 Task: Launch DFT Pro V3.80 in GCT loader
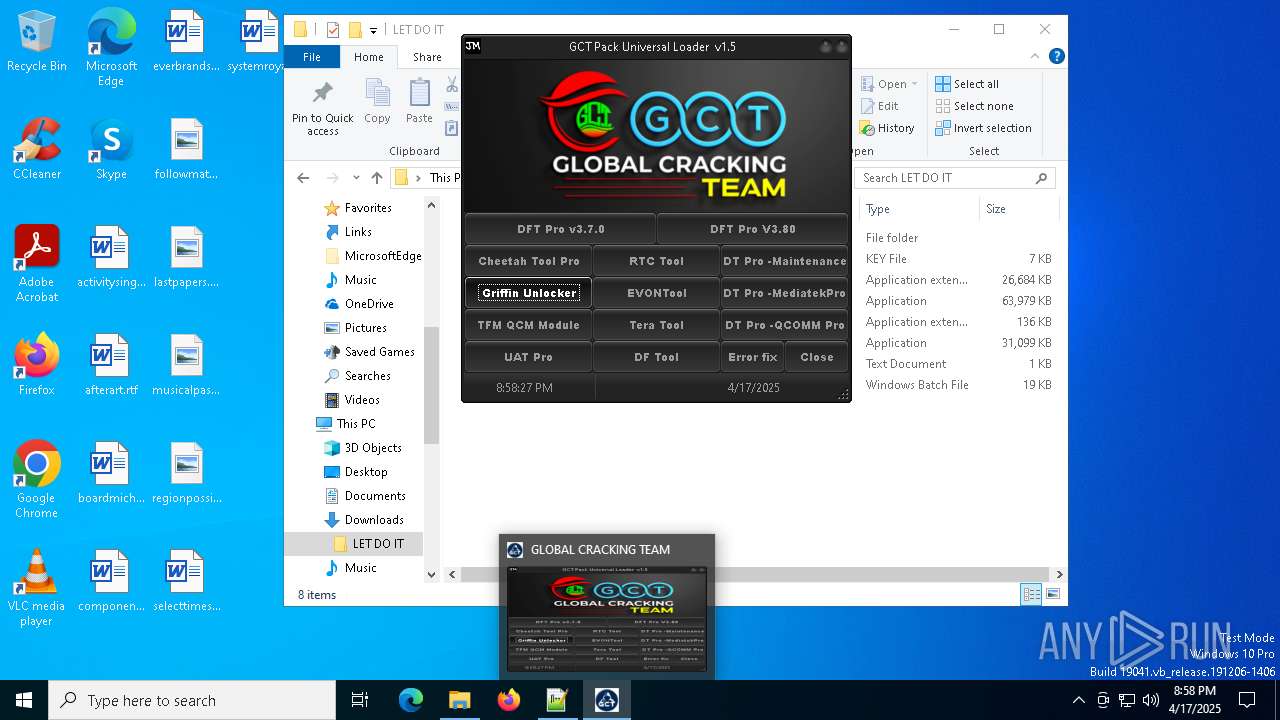coord(752,229)
